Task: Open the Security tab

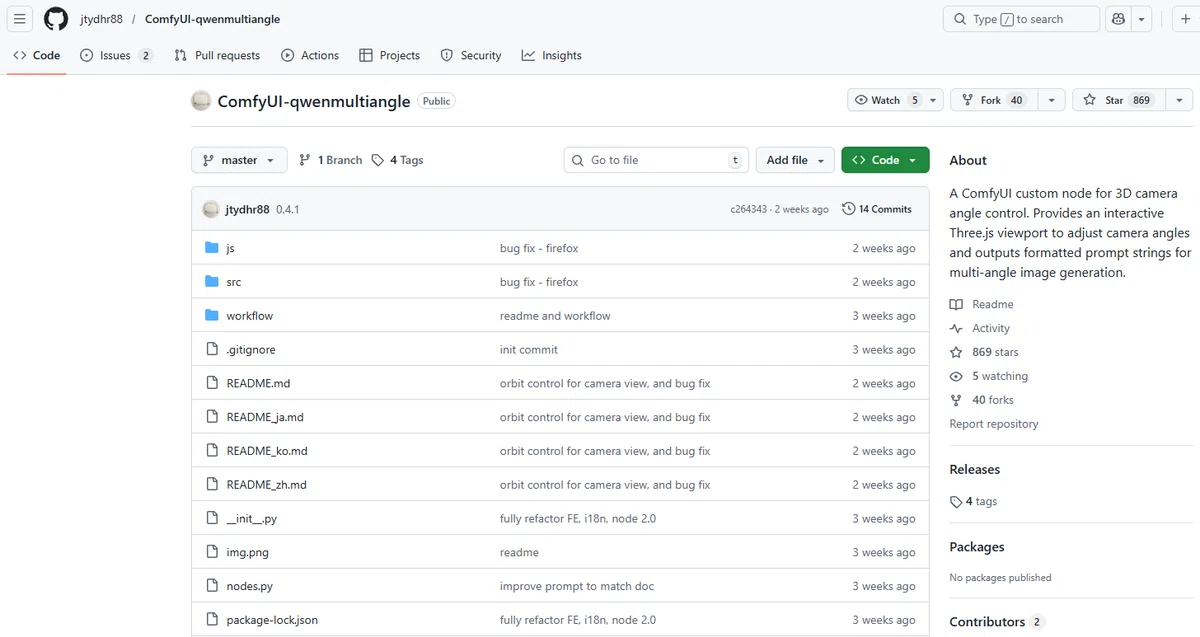Action: 471,56
